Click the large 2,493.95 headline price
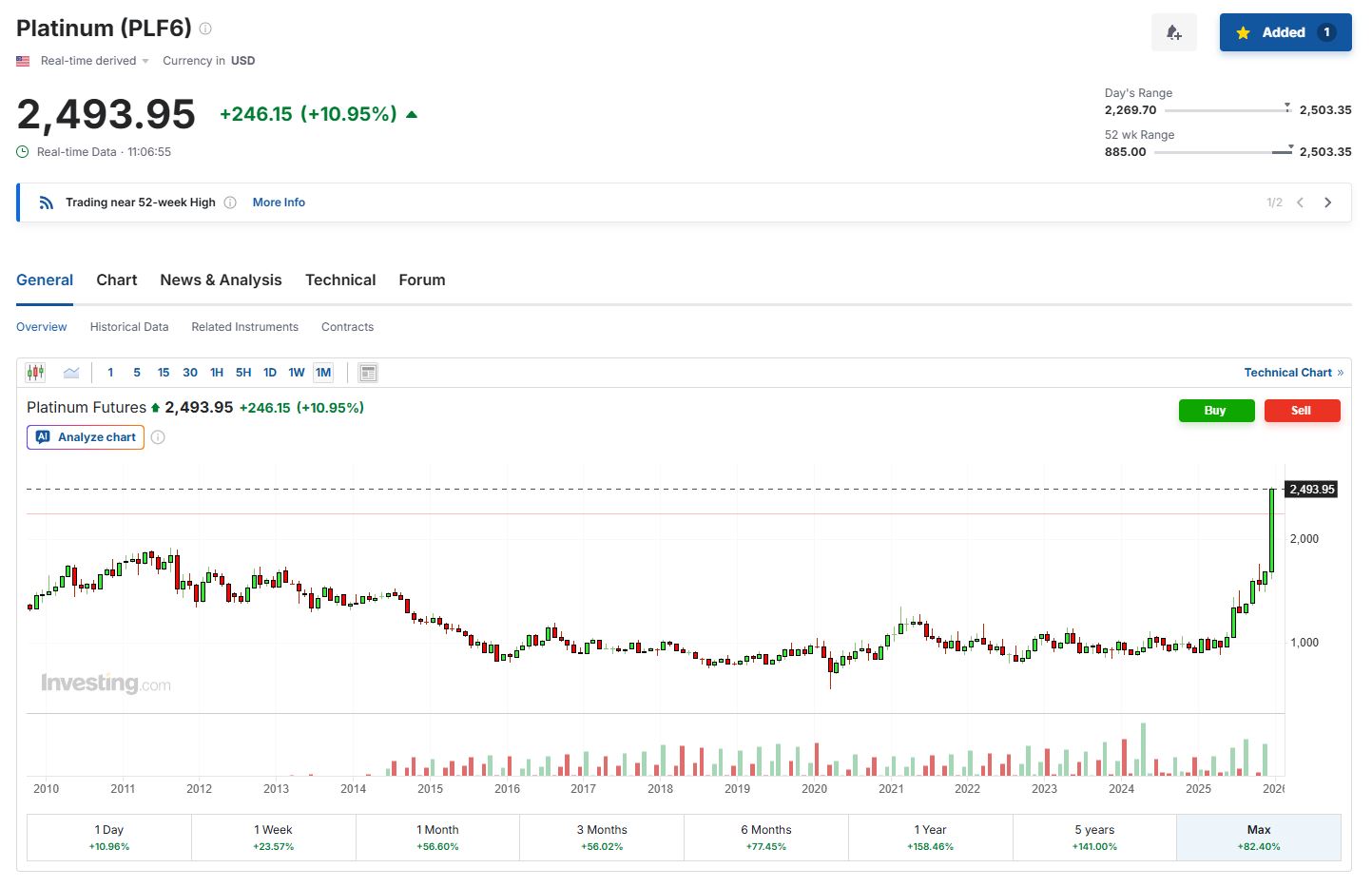The height and width of the screenshot is (887, 1372). pyautogui.click(x=106, y=115)
